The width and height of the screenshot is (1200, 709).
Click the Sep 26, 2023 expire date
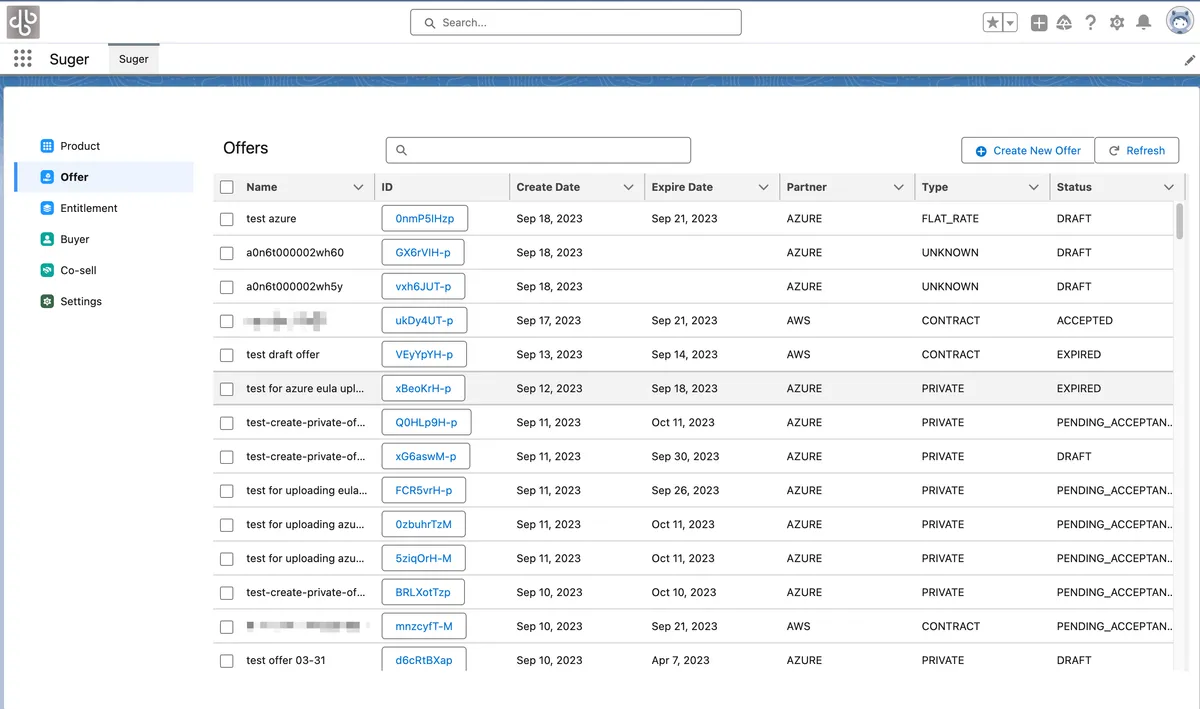click(x=685, y=491)
